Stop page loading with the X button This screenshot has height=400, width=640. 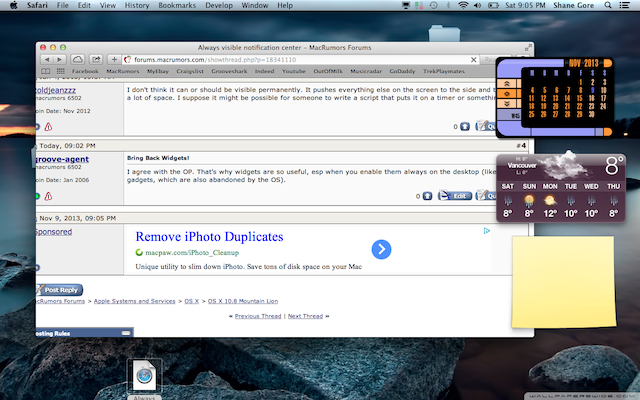click(473, 60)
